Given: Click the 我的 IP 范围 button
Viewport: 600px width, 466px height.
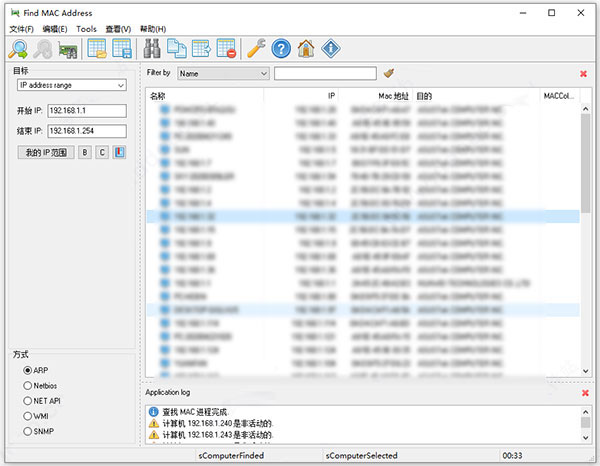Looking at the screenshot, I should 46,152.
